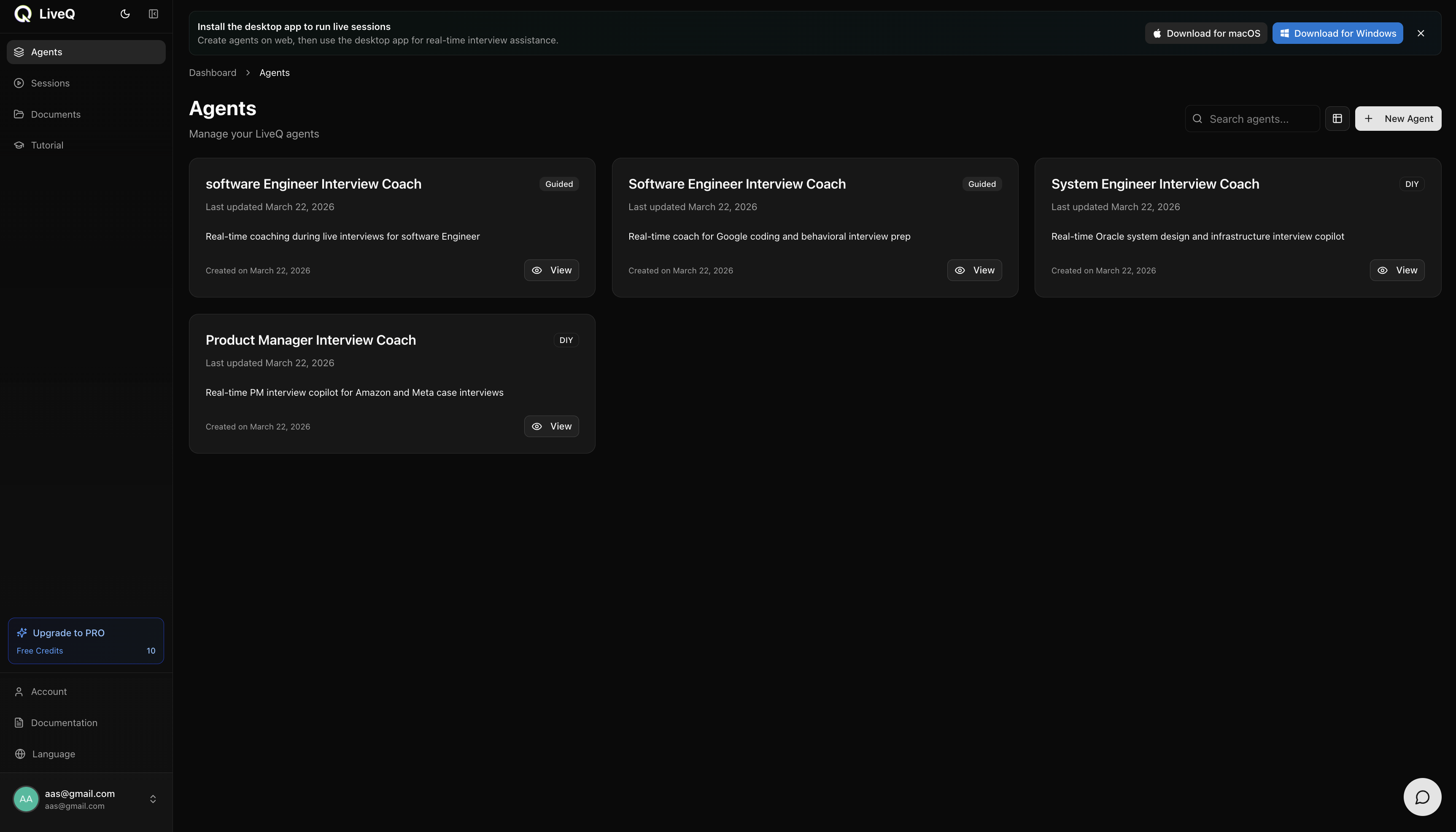Click Upgrade to PRO sparkle card

pos(86,640)
